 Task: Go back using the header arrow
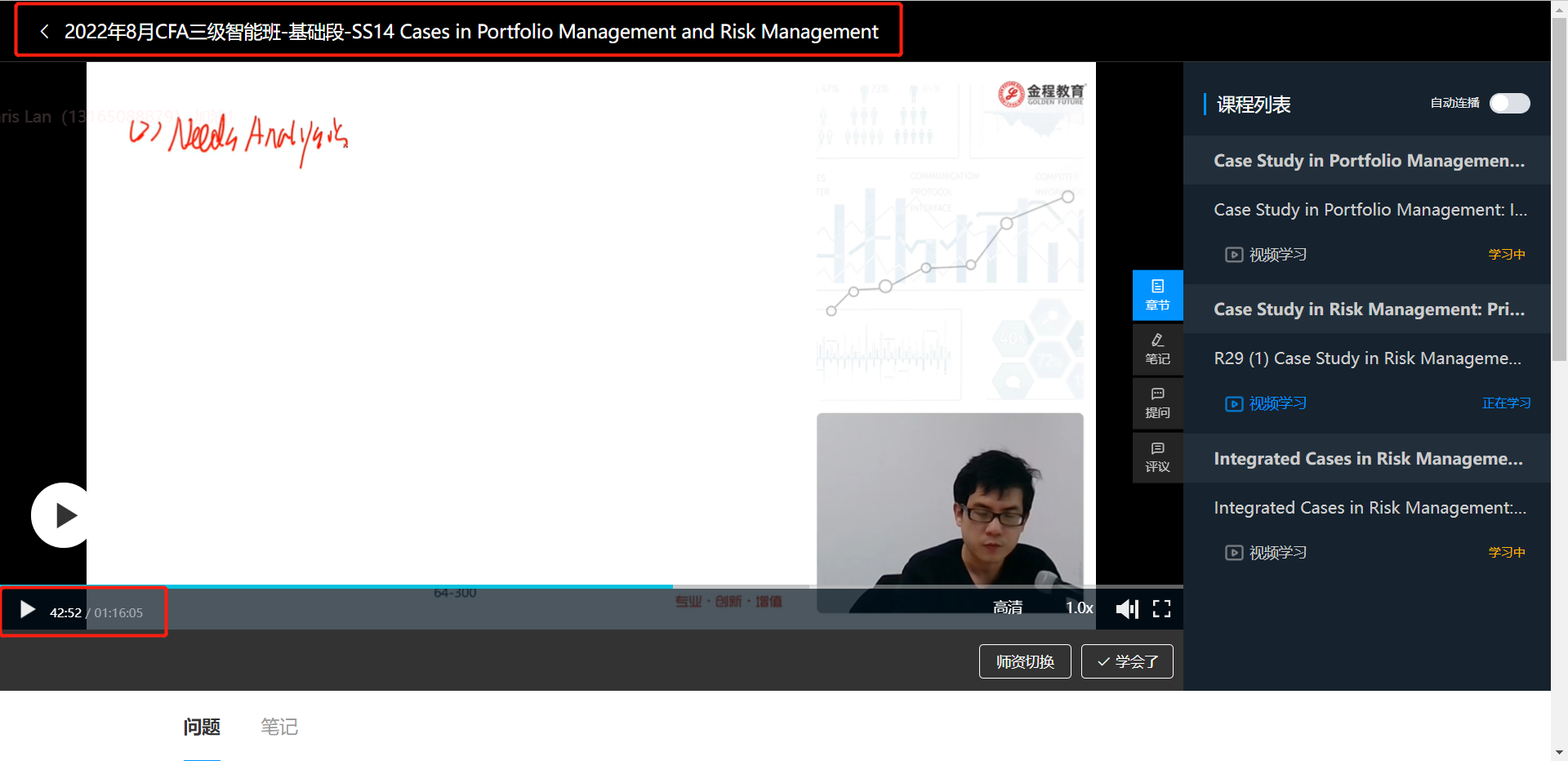pyautogui.click(x=45, y=32)
